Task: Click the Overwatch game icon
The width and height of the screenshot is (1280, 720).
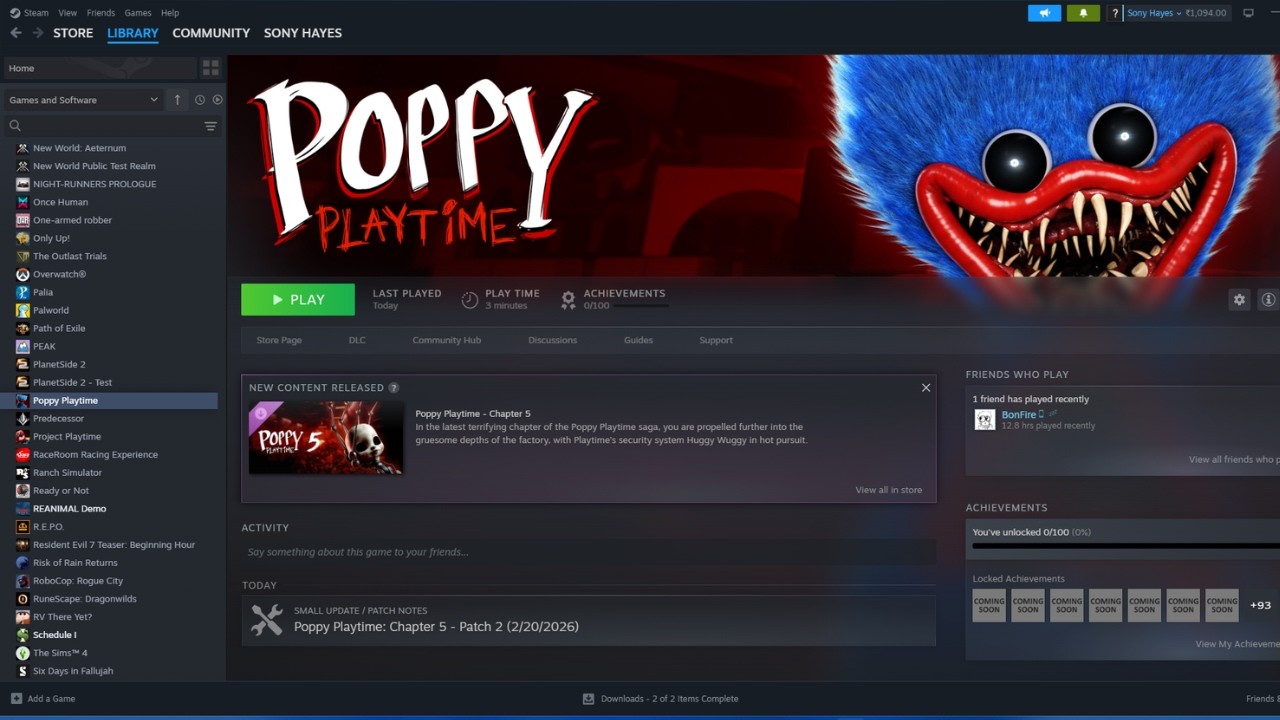Action: point(23,274)
